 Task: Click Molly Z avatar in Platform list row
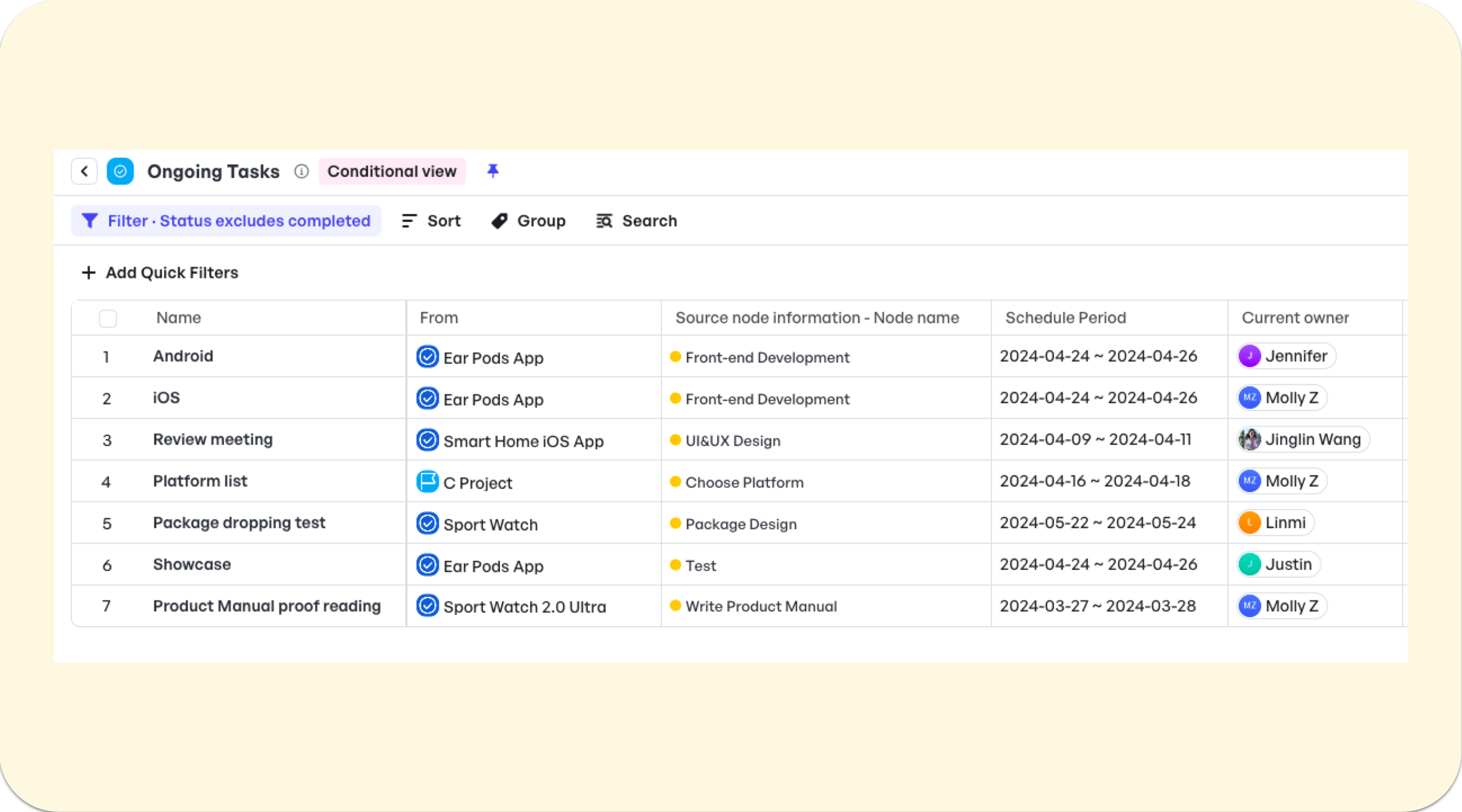[1250, 481]
